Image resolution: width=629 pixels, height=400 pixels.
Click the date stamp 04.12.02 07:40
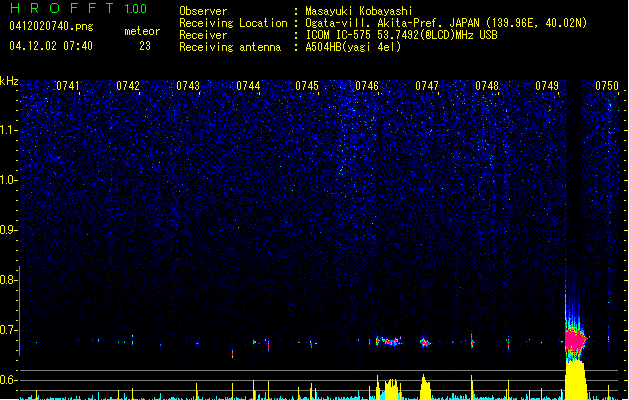51,46
